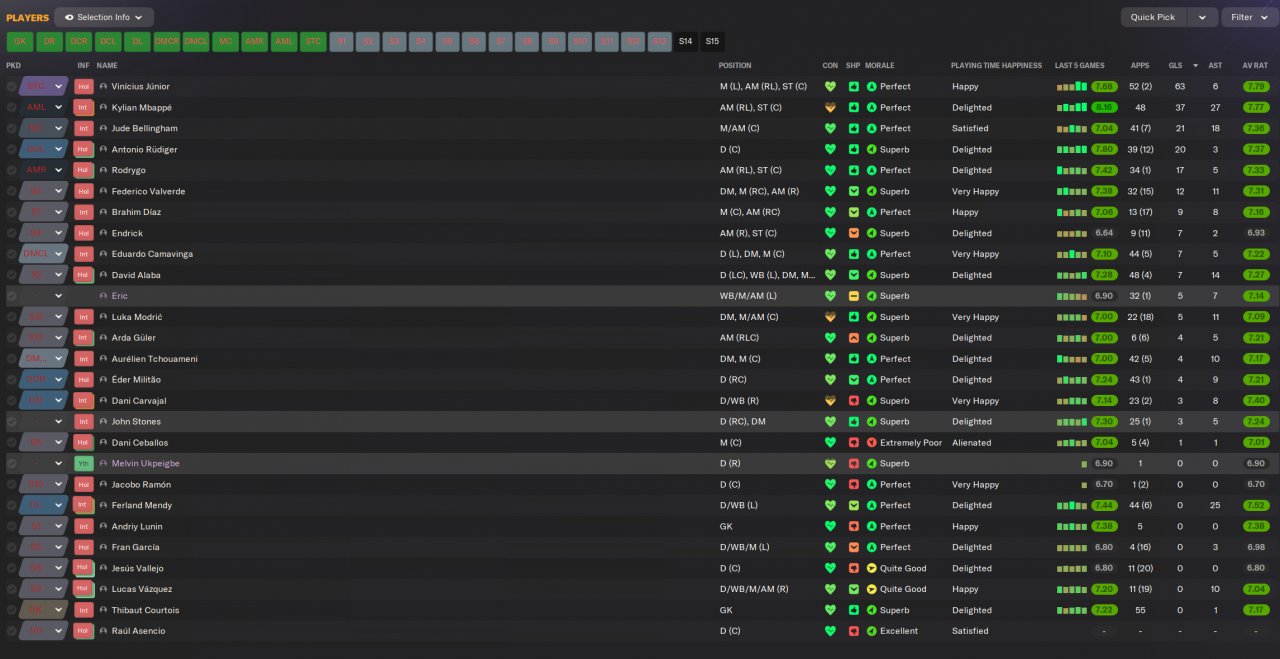Sort by the GLS column header

click(1176, 65)
